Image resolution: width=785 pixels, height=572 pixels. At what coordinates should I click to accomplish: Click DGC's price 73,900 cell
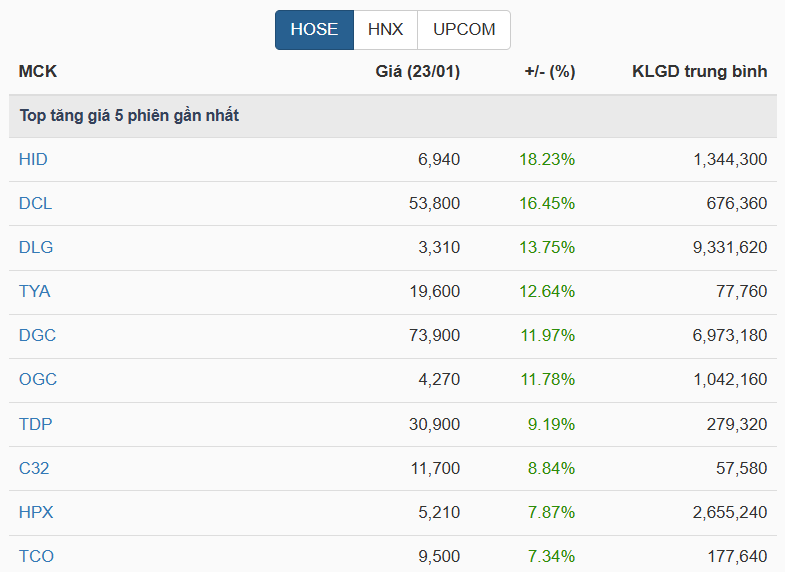(434, 335)
